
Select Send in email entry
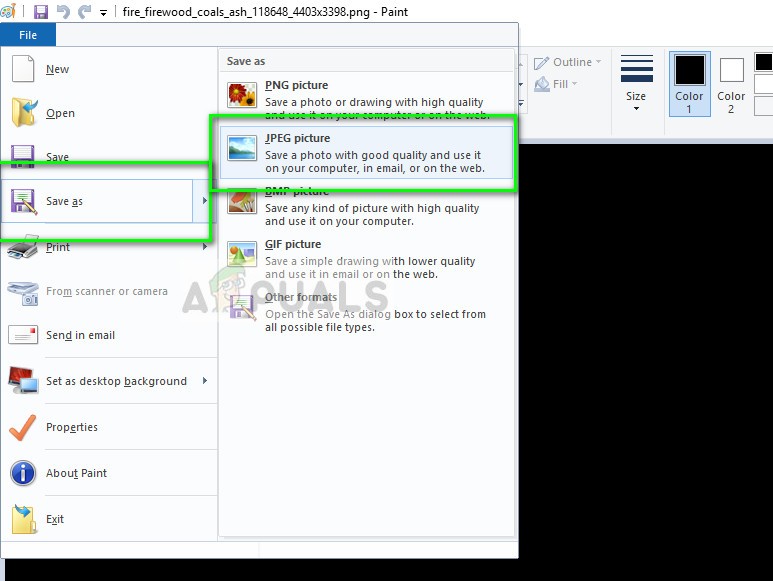(x=108, y=335)
